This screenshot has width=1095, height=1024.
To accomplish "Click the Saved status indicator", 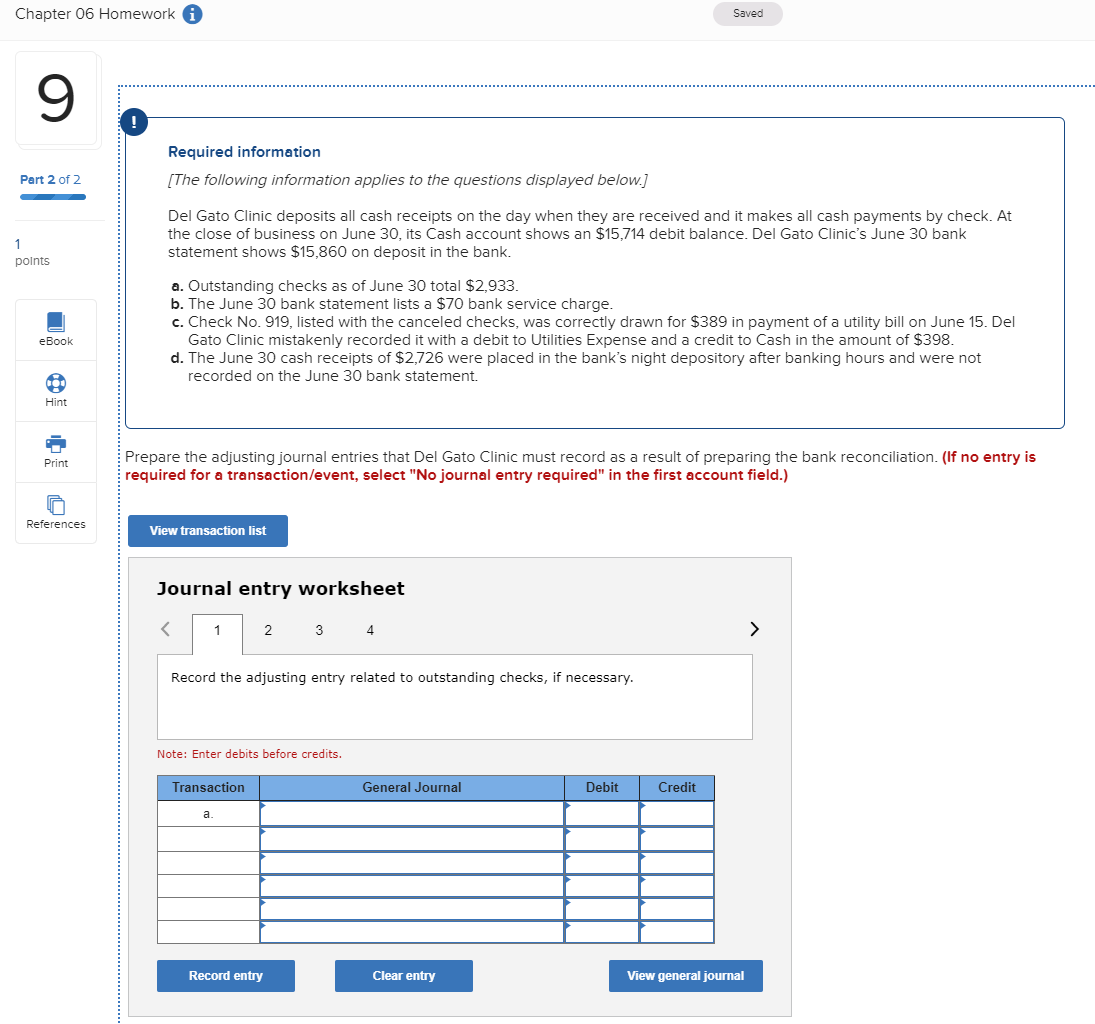I will 747,14.
